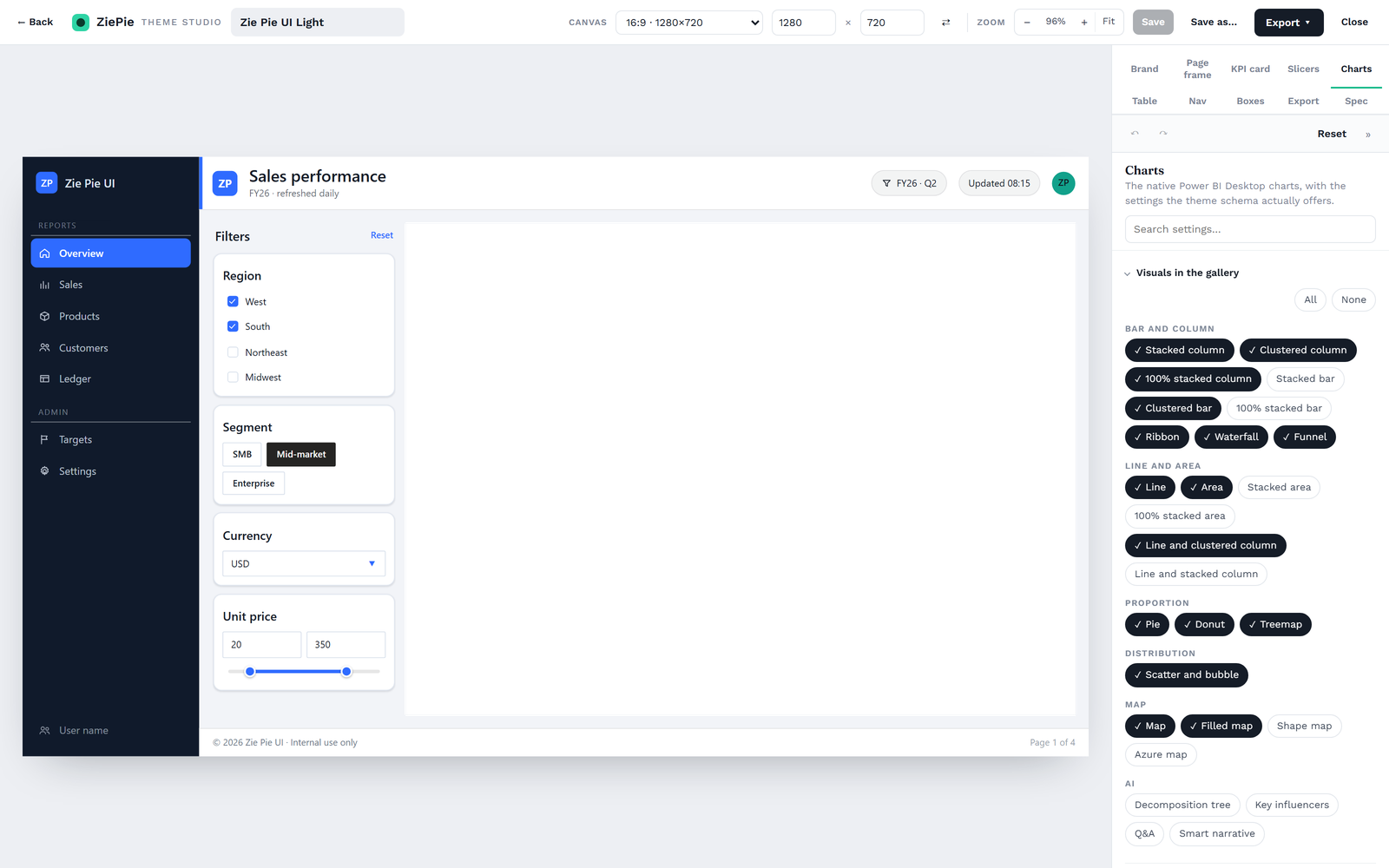
Task: Switch to the Brand tab
Action: pos(1144,69)
